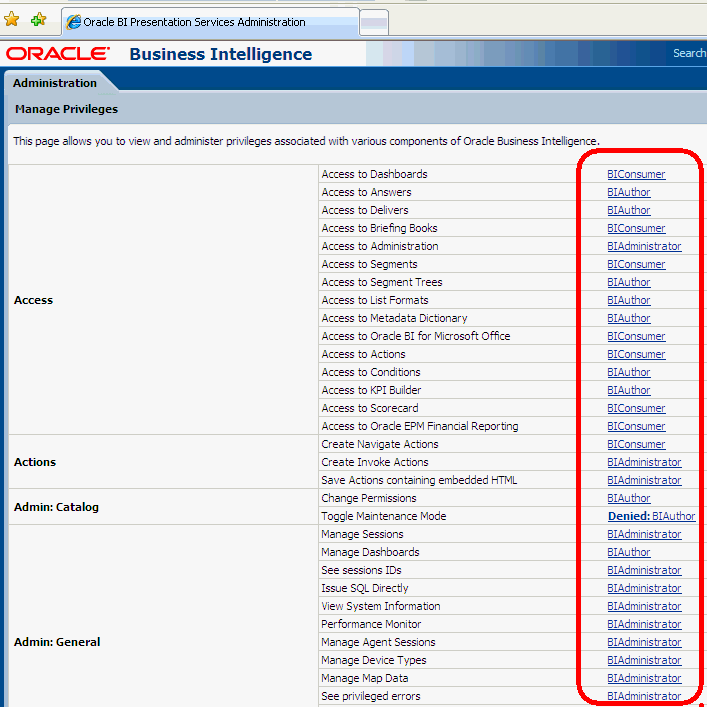Click the Internet Explorer page icon in tab
The height and width of the screenshot is (707, 707).
(73, 22)
